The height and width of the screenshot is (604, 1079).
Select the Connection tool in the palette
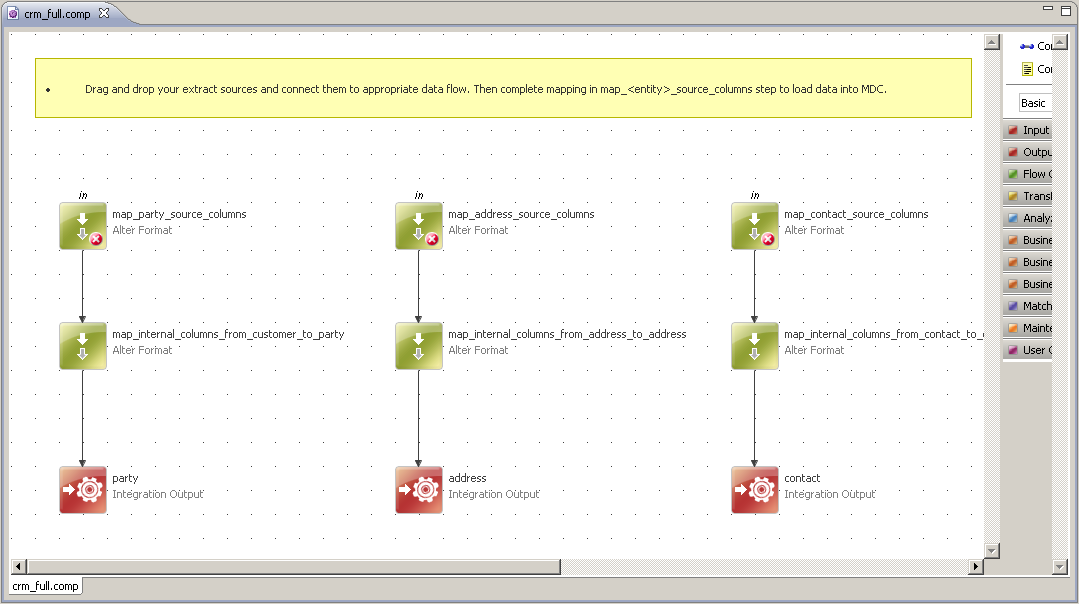pos(1034,46)
